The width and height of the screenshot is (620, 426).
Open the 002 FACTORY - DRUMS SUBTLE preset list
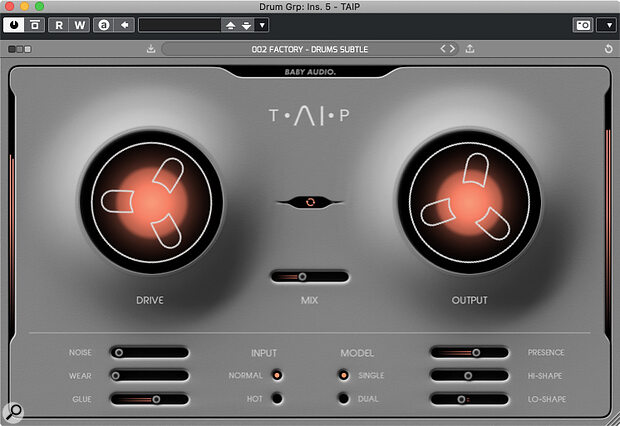pos(310,49)
